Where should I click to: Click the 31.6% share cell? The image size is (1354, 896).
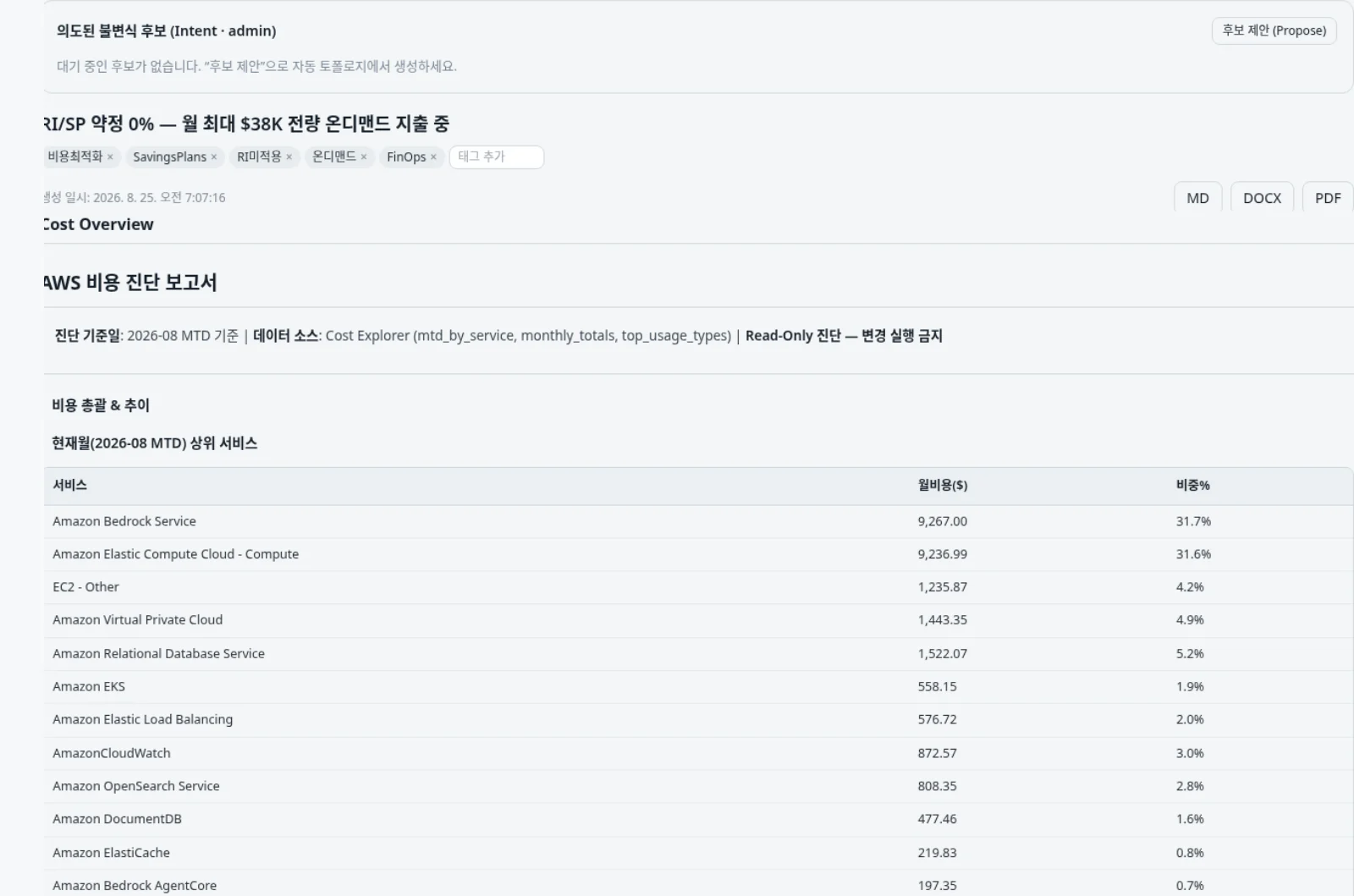tap(1193, 554)
